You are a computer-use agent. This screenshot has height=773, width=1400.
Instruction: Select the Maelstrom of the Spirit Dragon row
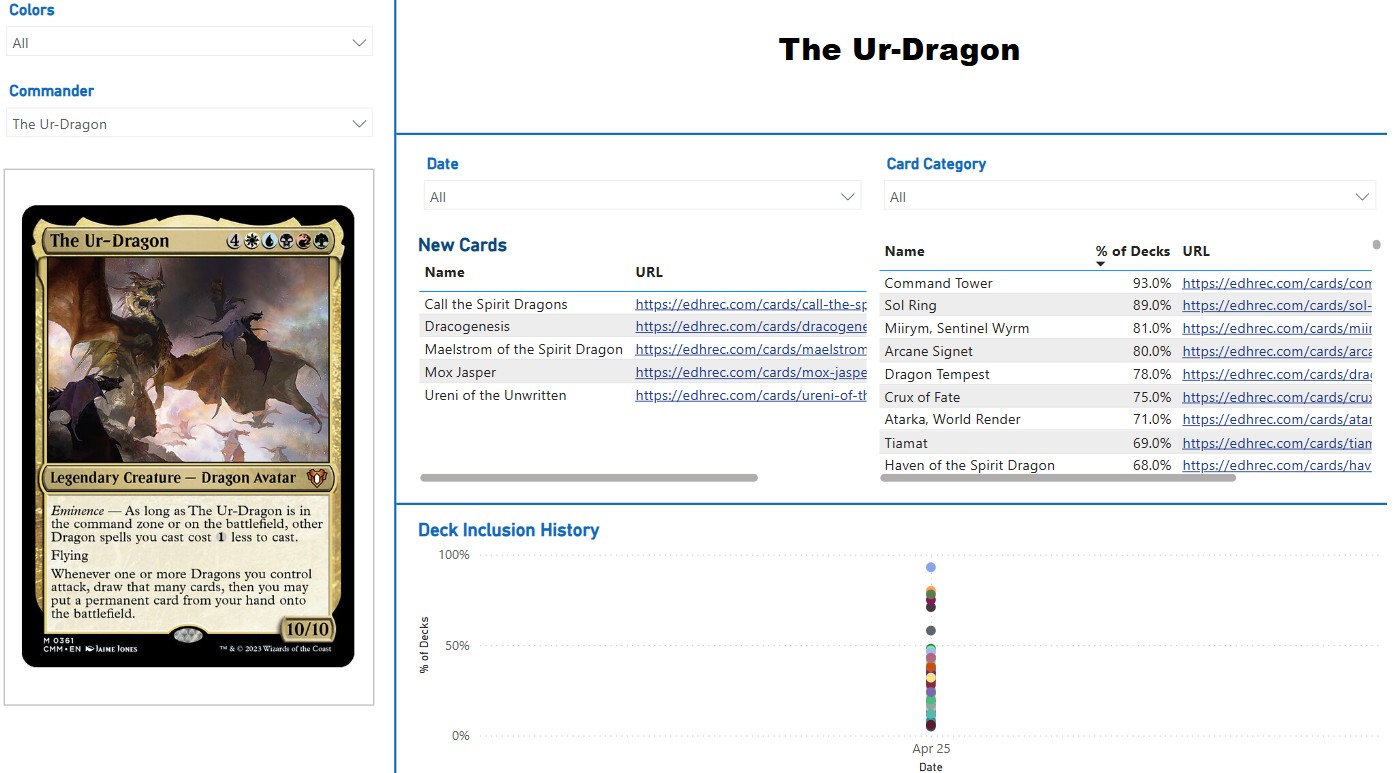click(x=523, y=349)
